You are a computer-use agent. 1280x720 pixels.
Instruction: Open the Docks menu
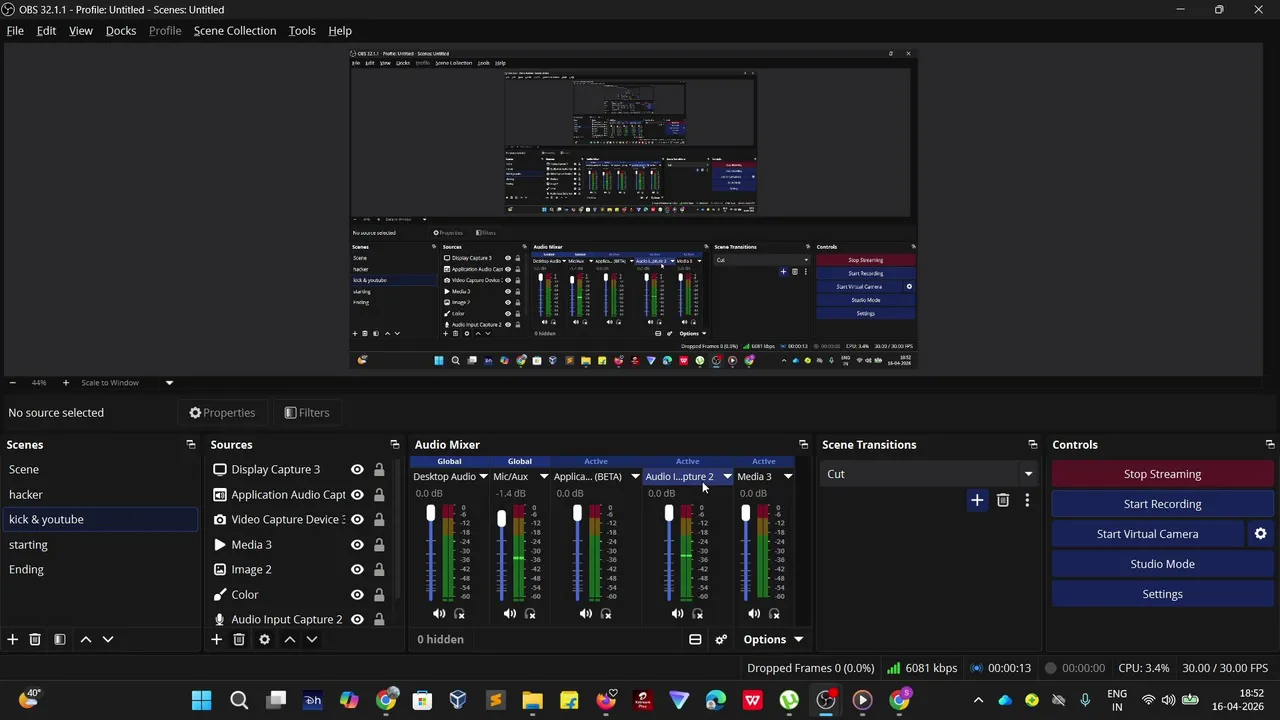[121, 31]
